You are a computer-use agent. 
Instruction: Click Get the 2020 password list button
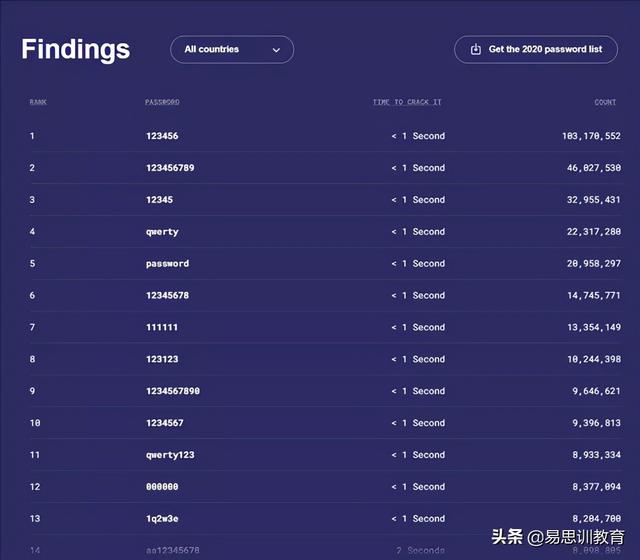pos(536,49)
